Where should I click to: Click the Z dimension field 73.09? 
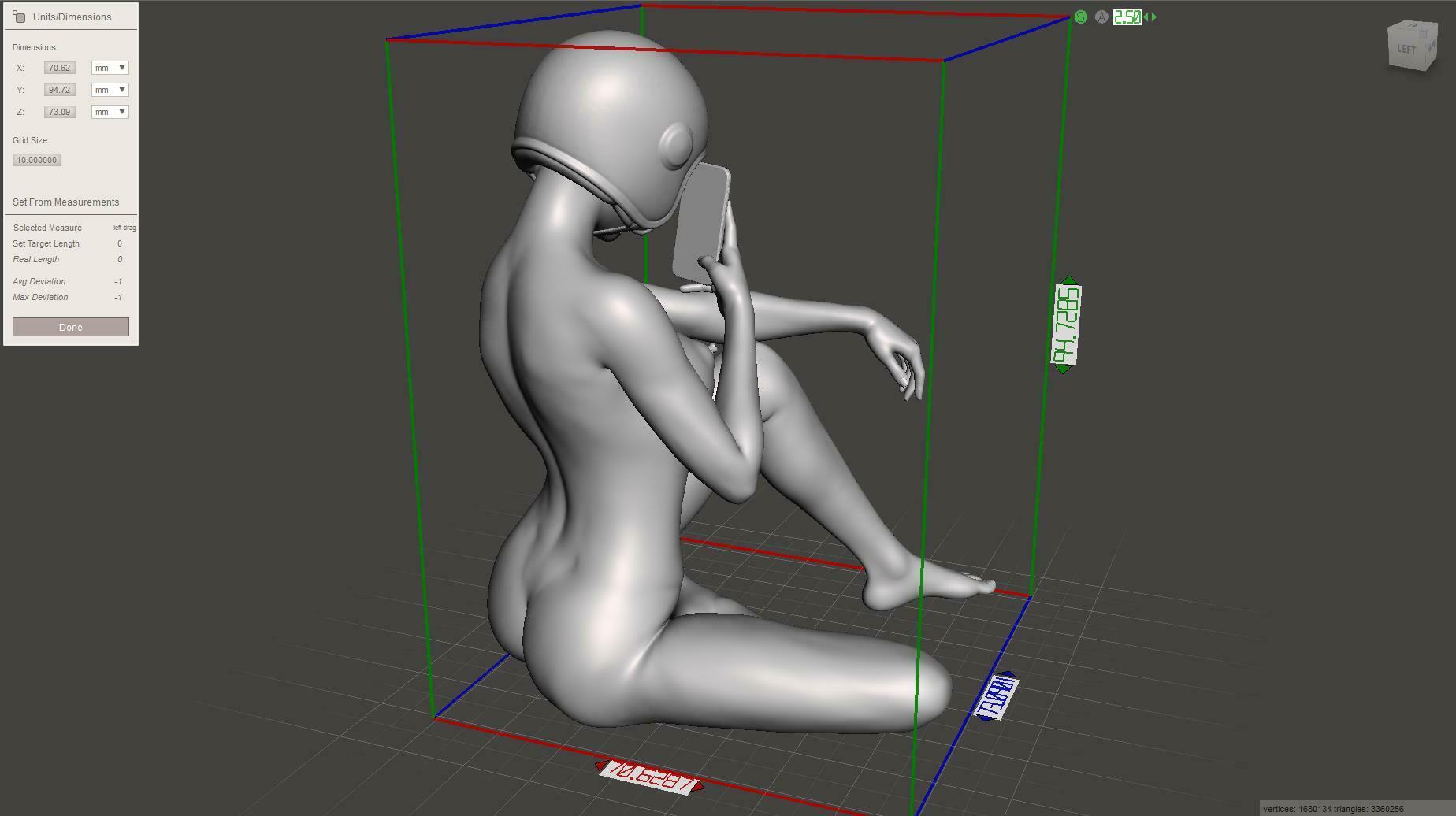(x=60, y=112)
